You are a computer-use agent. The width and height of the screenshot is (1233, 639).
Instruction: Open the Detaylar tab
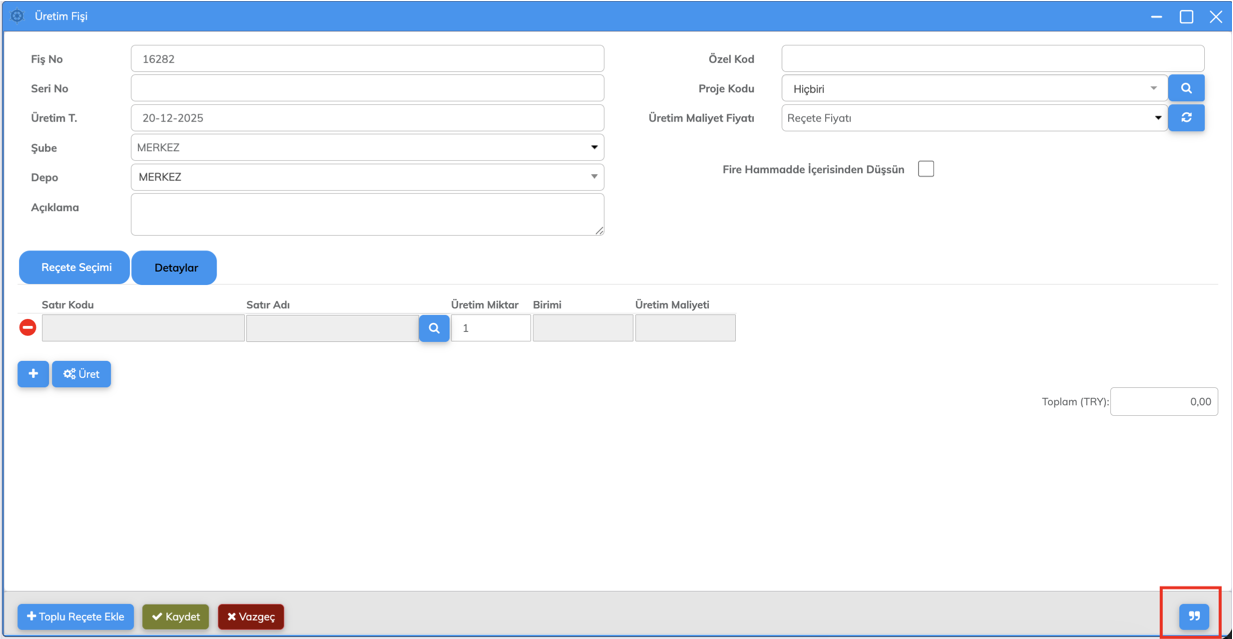coord(176,268)
